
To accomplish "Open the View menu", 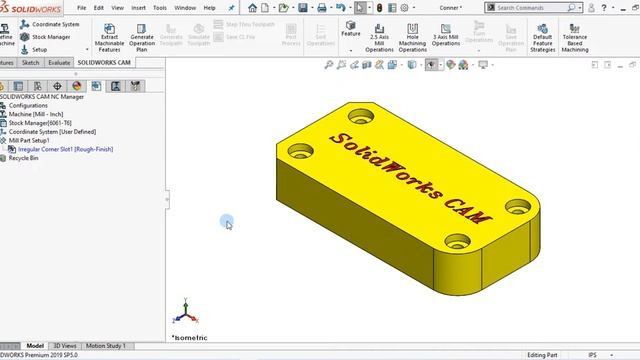I will click(118, 8).
